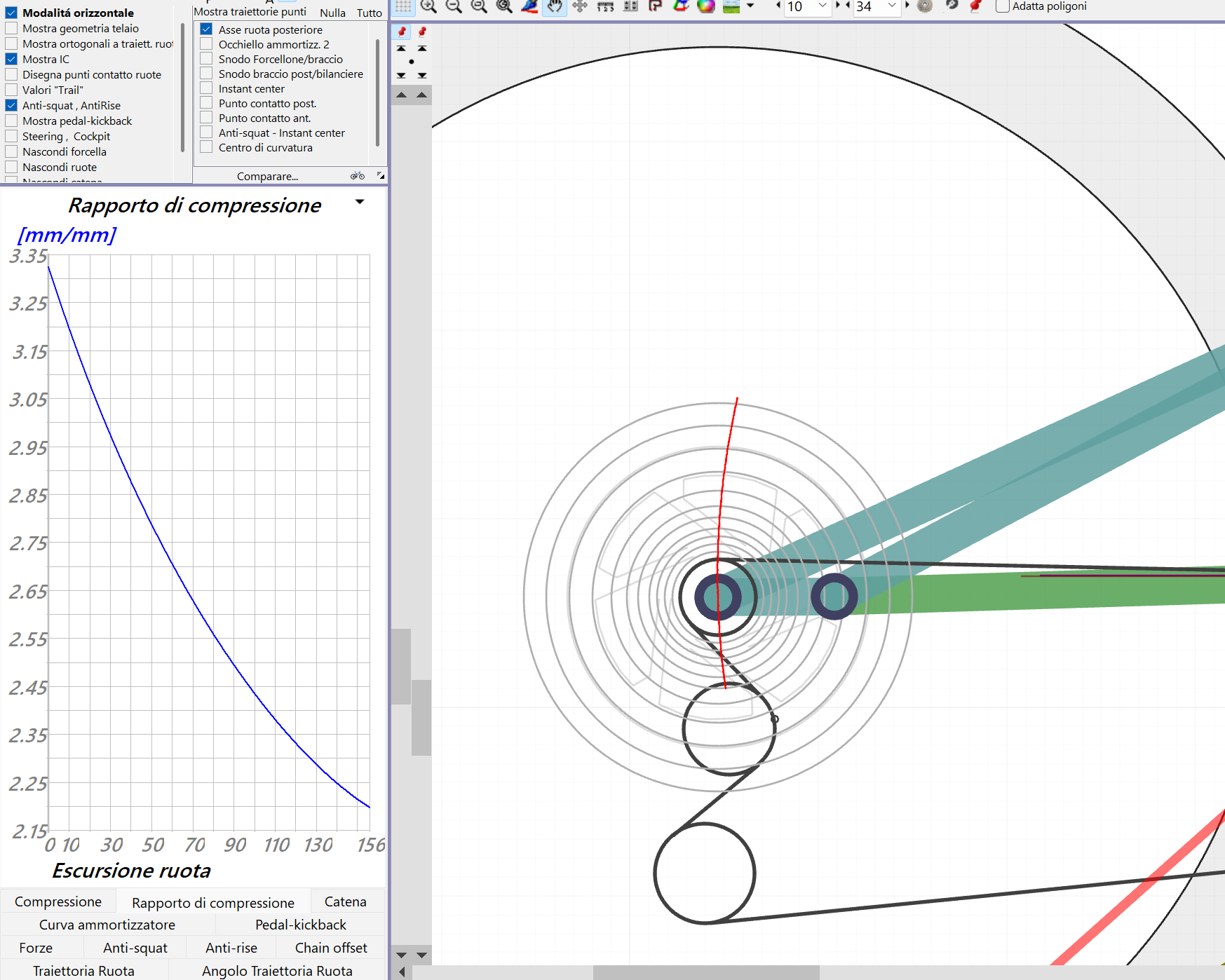Click the expand corner icon beside Comparare
The height and width of the screenshot is (980, 1225).
coord(381,175)
